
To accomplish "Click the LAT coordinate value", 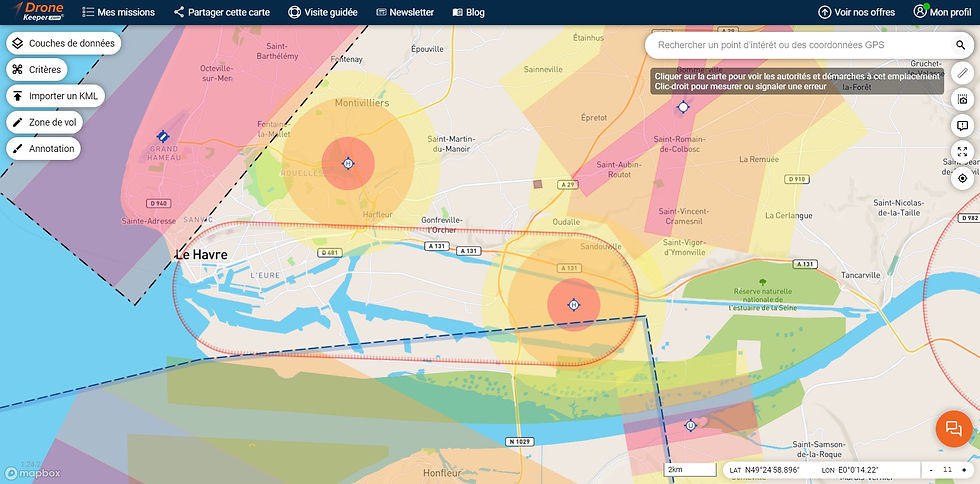I will (773, 470).
